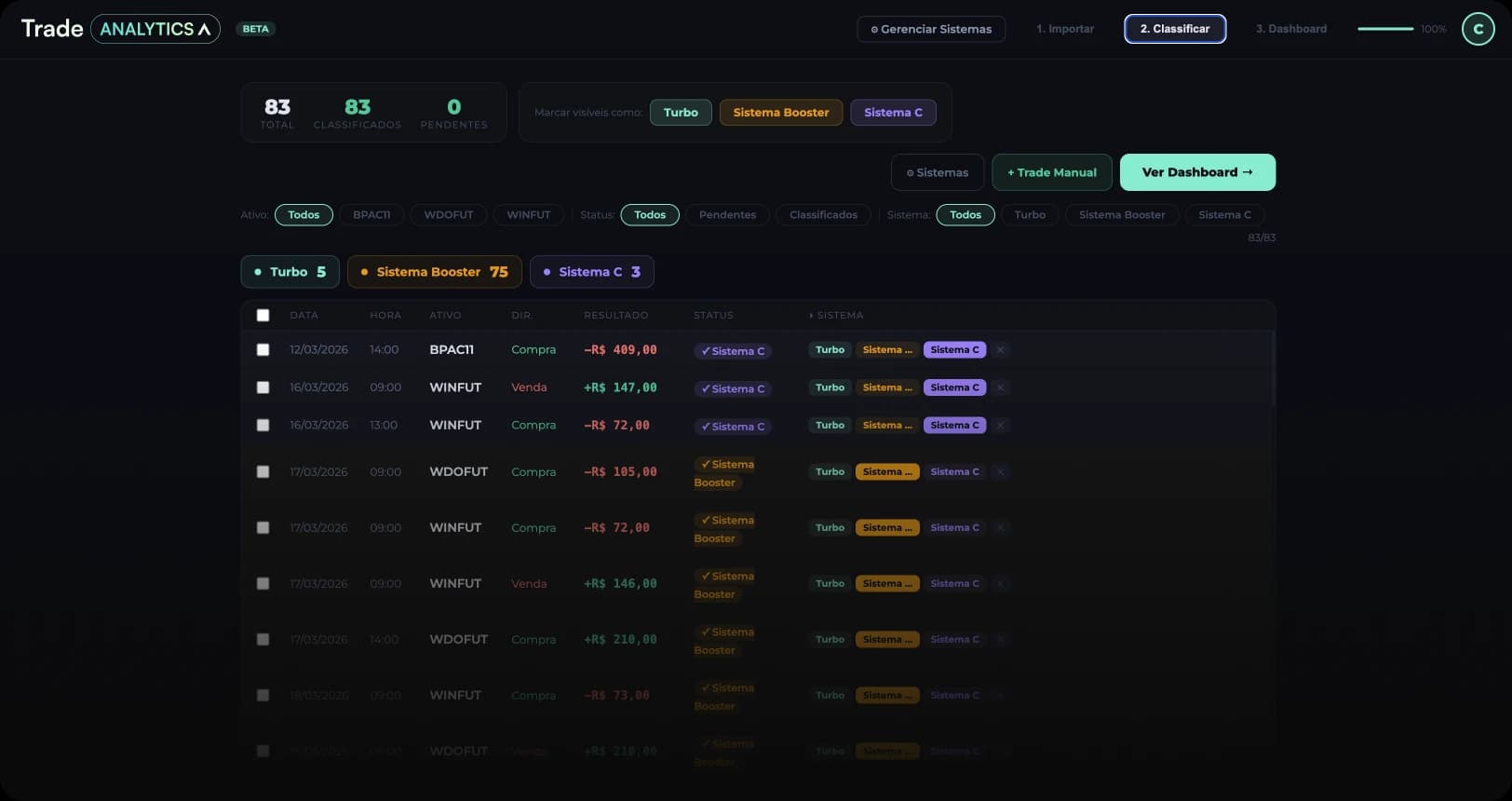Filter Sistema by Todos
This screenshot has width=1512, height=801.
(965, 215)
